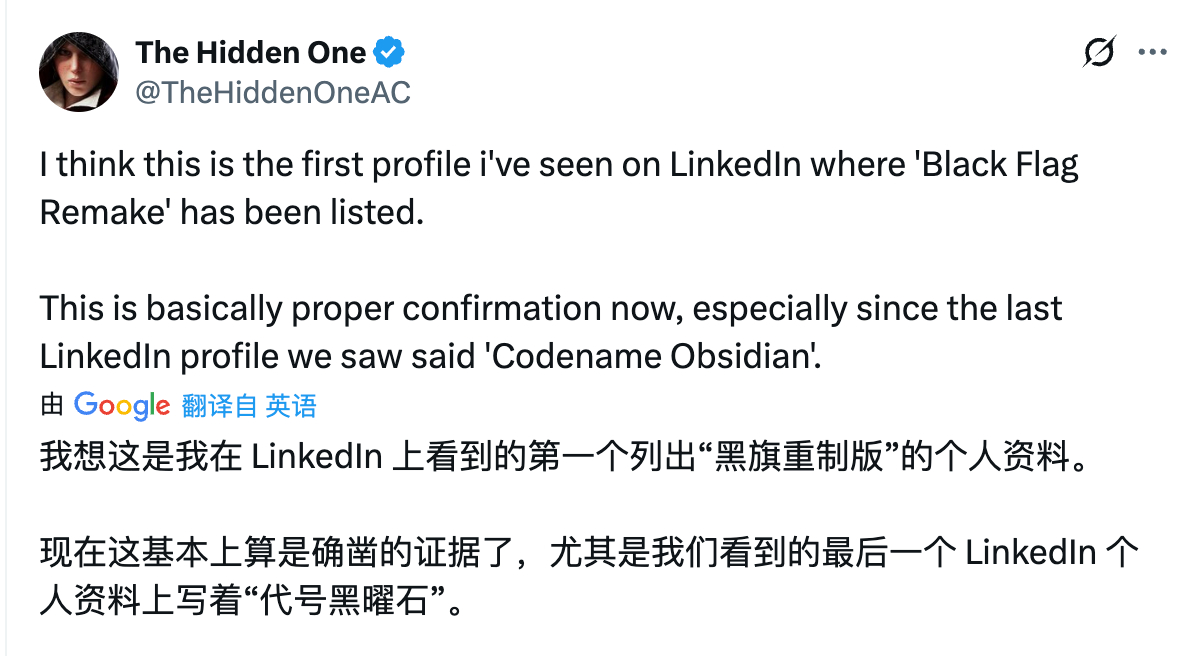Click the English line starting "This is basically"
1188x656 pixels.
coord(550,308)
